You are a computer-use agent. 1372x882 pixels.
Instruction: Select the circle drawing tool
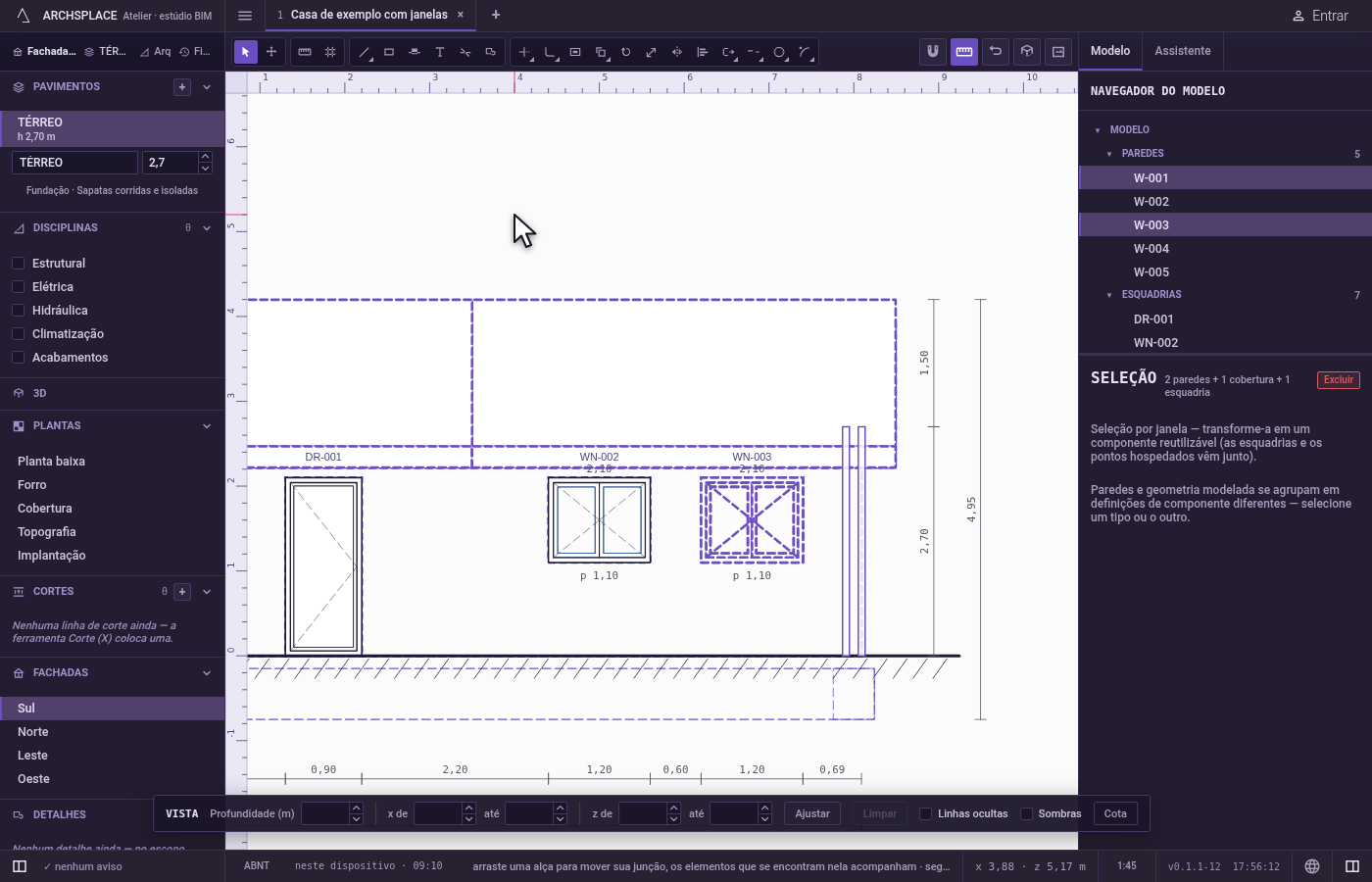(x=780, y=52)
